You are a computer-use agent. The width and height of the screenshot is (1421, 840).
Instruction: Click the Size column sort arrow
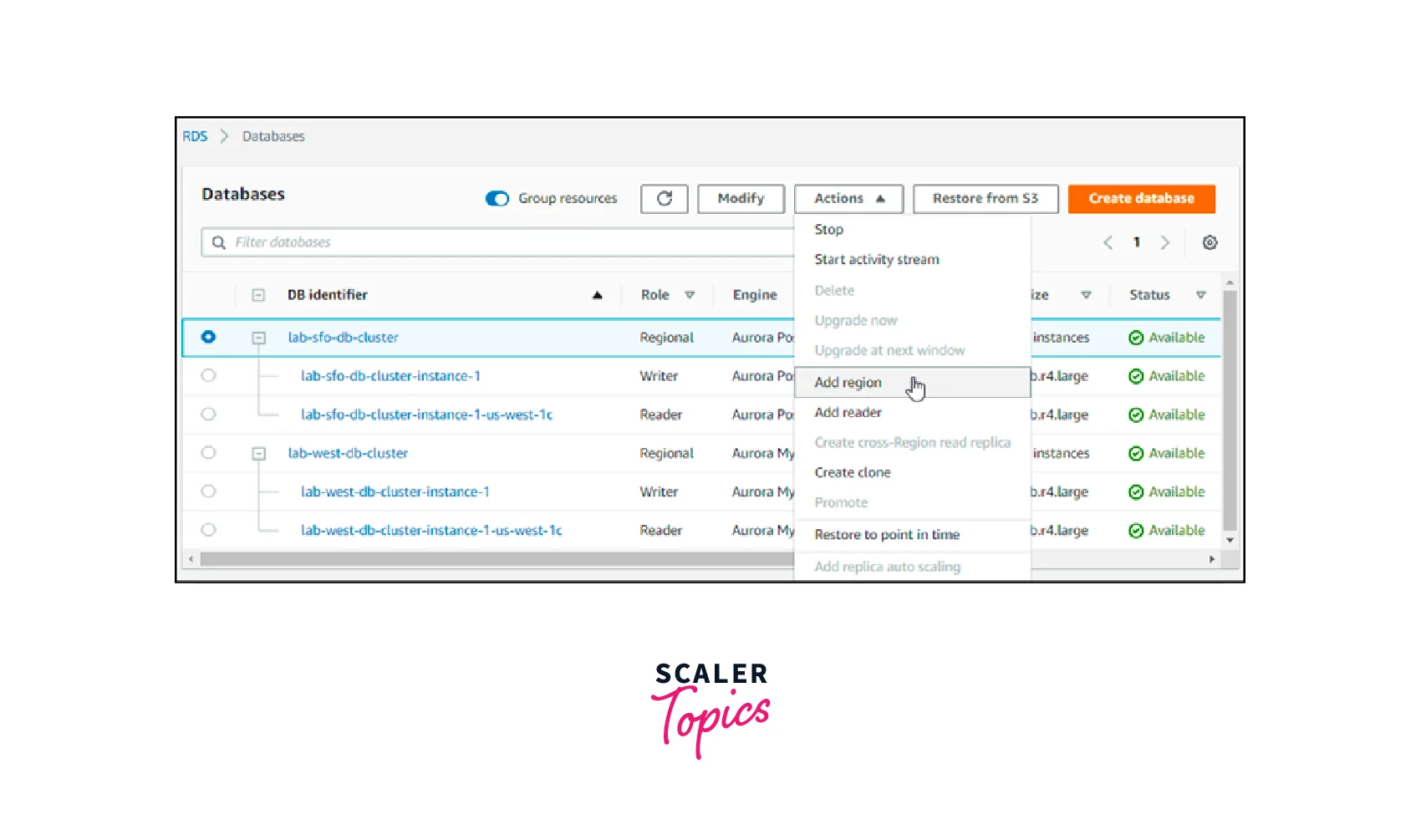[x=1086, y=295]
